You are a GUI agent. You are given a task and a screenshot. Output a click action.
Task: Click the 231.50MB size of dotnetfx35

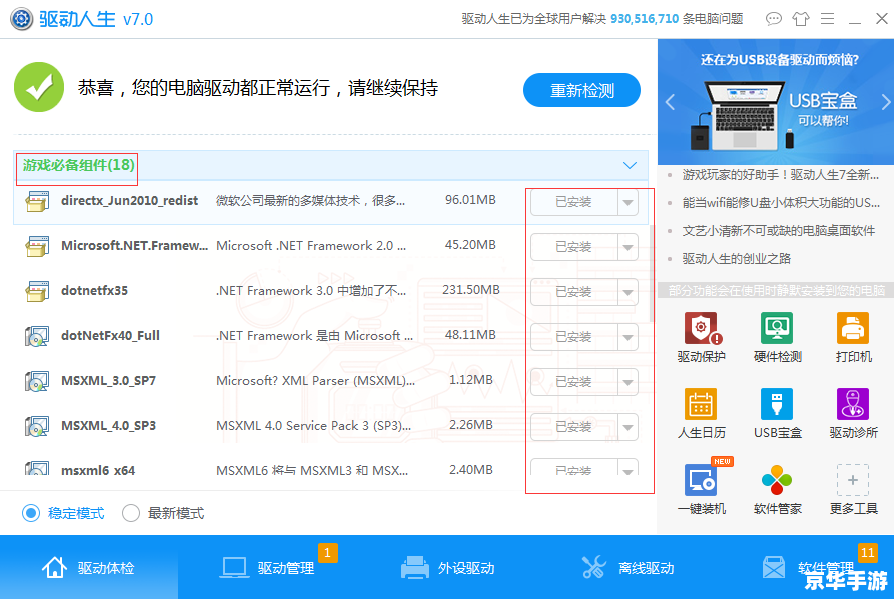470,290
